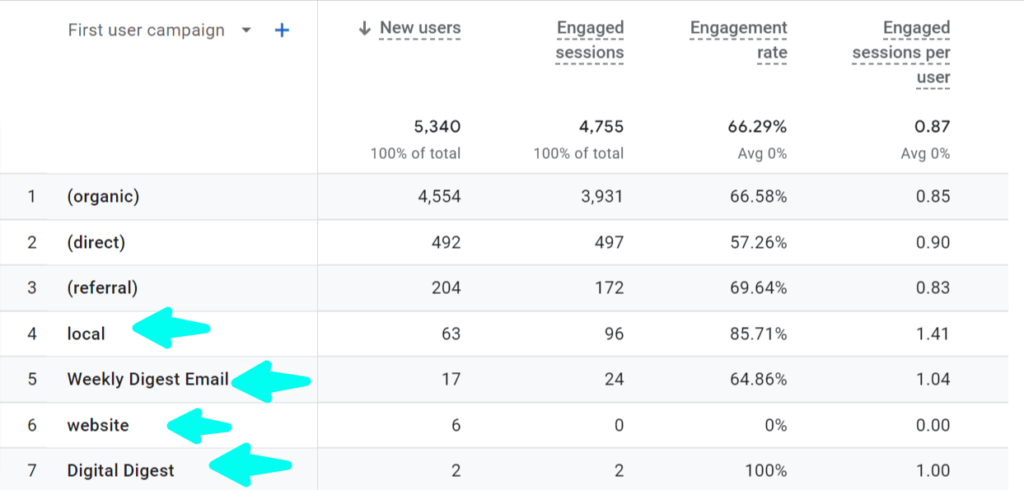
Task: Click the 4,755 total engaged sessions value
Action: 601,126
